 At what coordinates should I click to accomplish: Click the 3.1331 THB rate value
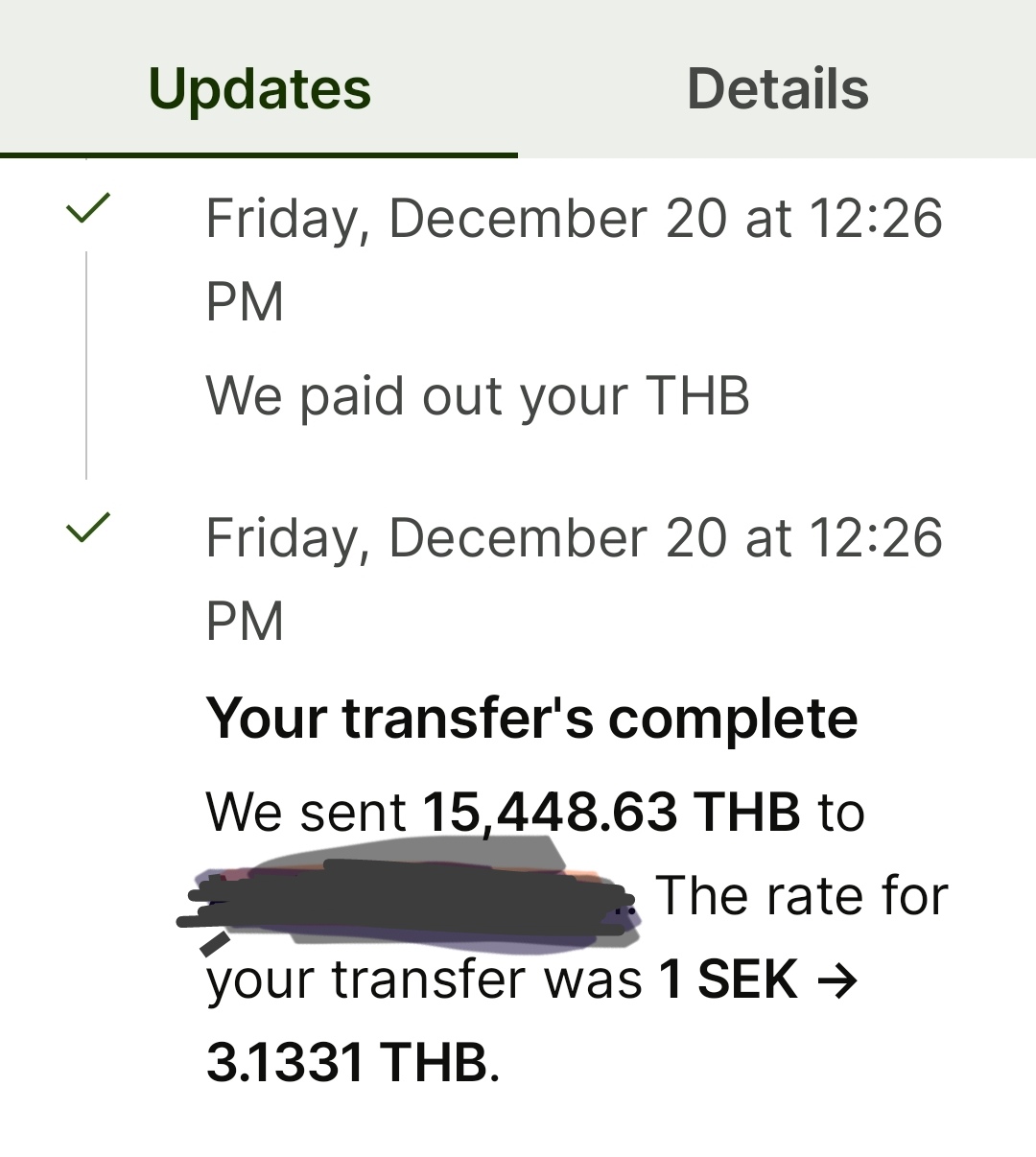(345, 1062)
